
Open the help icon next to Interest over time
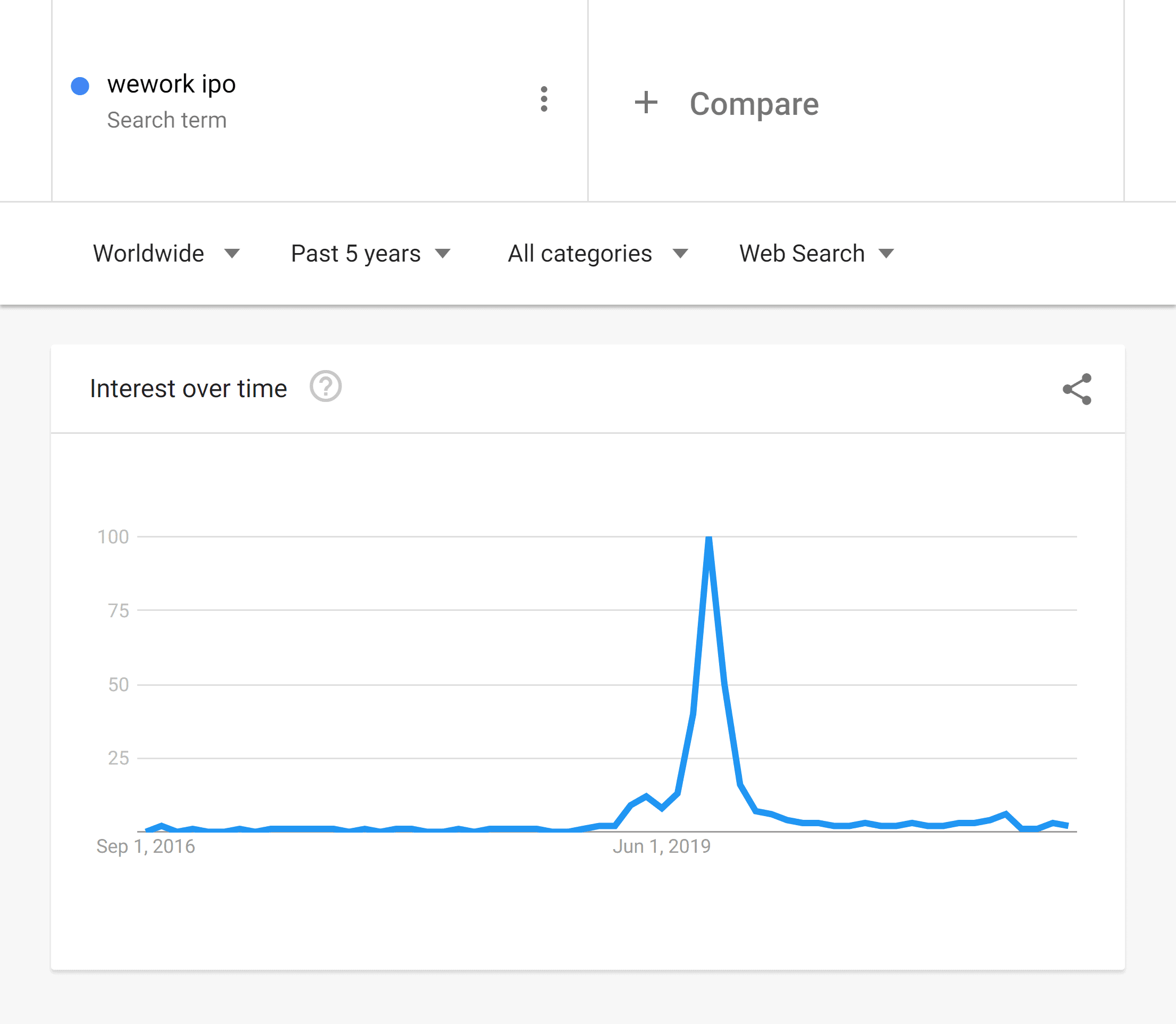tap(326, 387)
